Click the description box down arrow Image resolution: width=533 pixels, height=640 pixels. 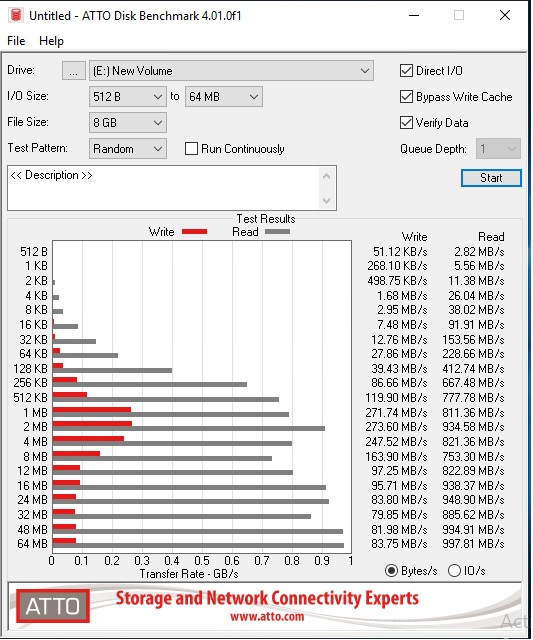coord(326,200)
